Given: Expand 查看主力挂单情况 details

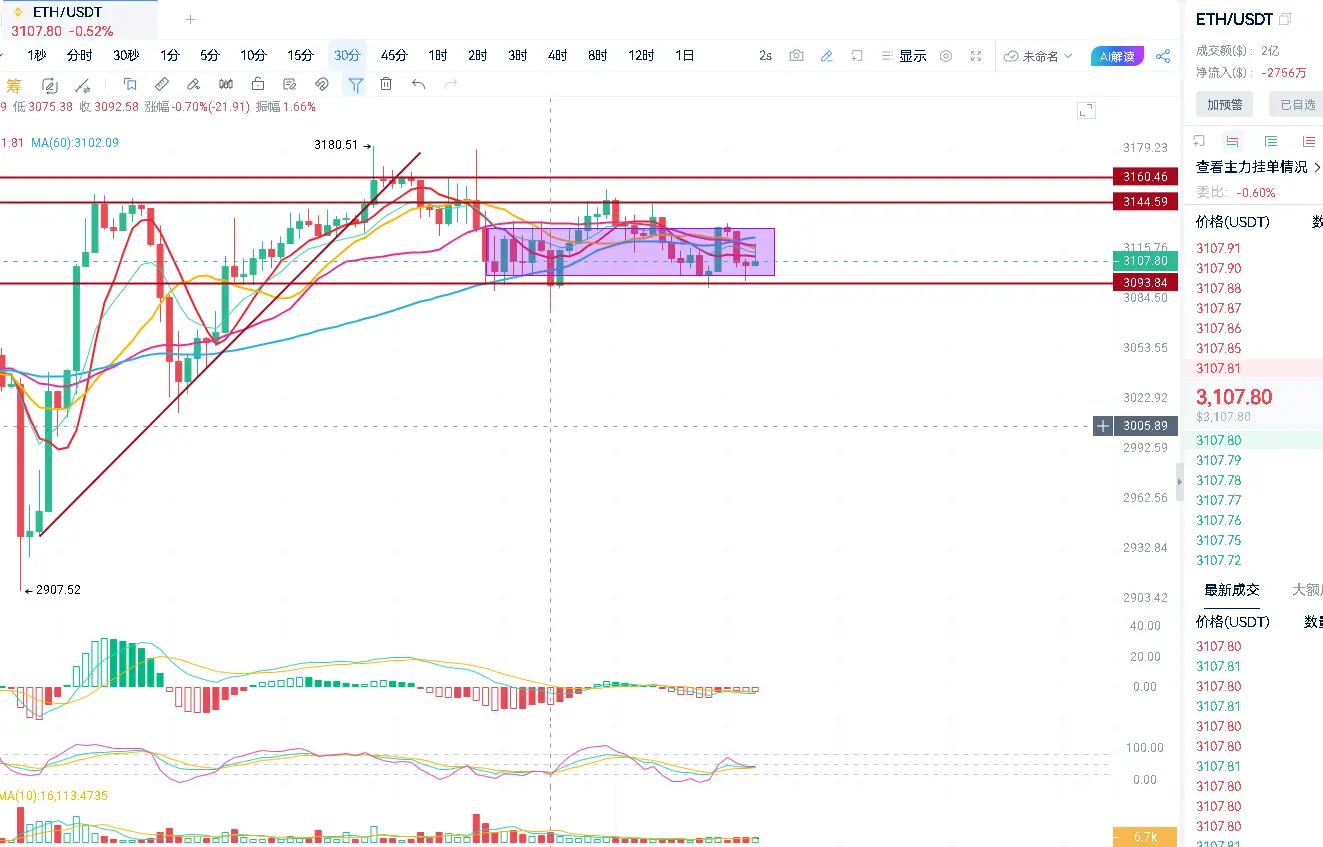Looking at the screenshot, I should [1259, 167].
